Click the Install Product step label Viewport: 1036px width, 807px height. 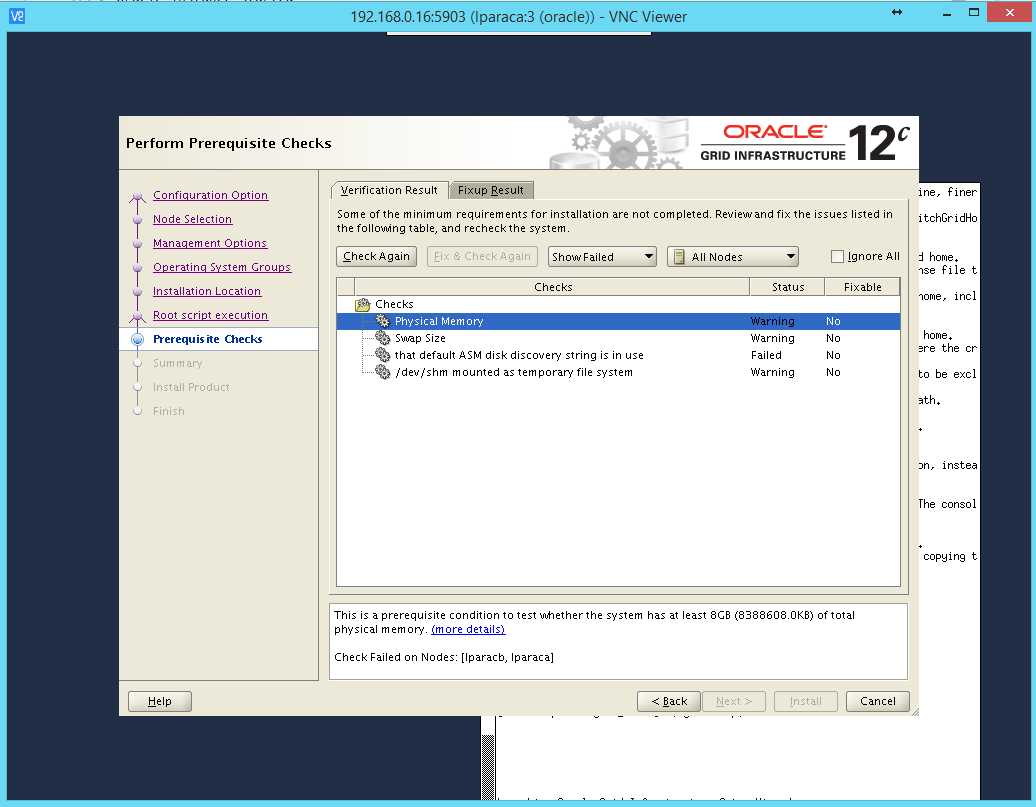tap(191, 387)
